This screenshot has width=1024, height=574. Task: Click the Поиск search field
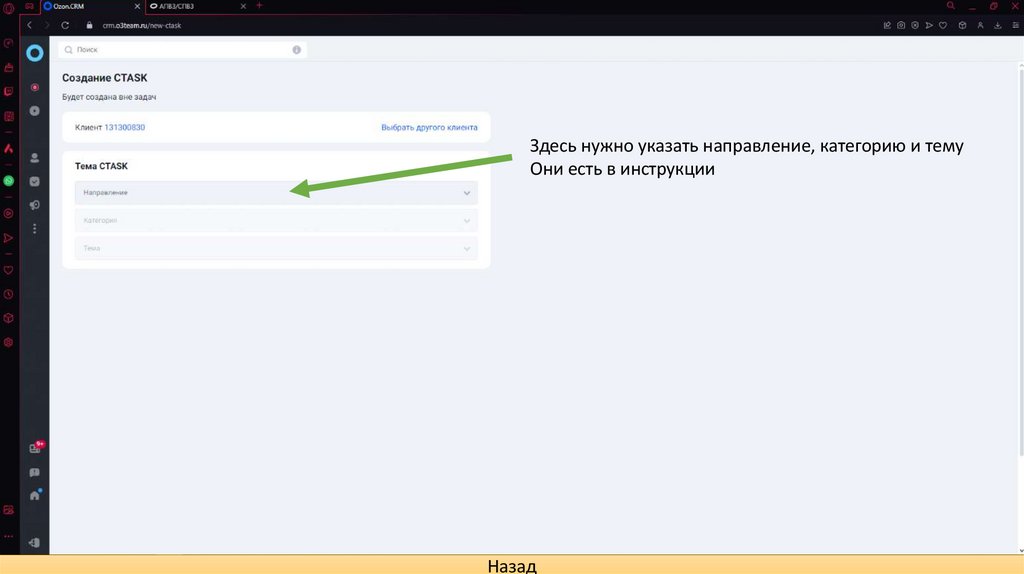point(182,50)
